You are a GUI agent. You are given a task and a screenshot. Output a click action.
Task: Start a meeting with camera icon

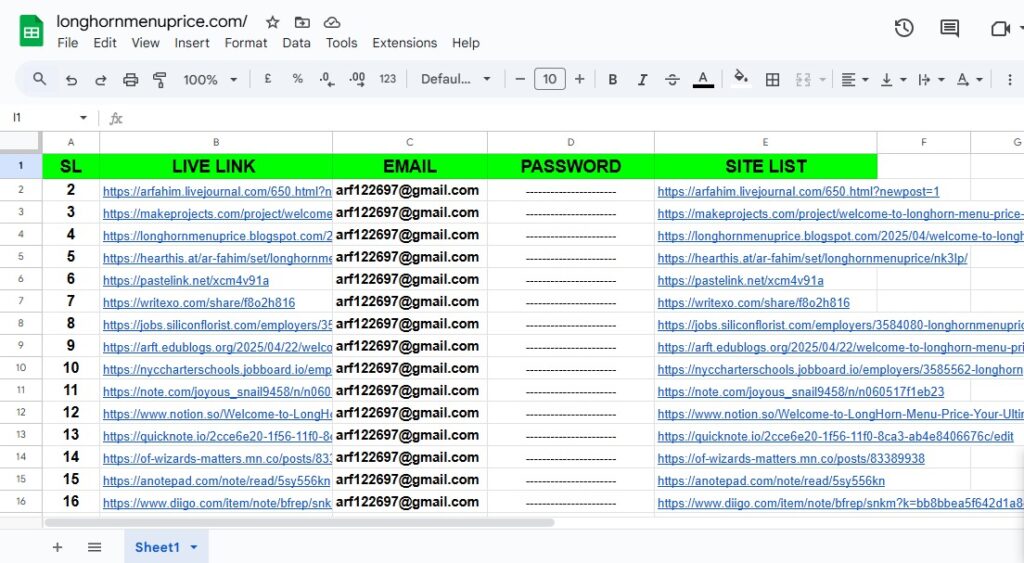[1000, 28]
